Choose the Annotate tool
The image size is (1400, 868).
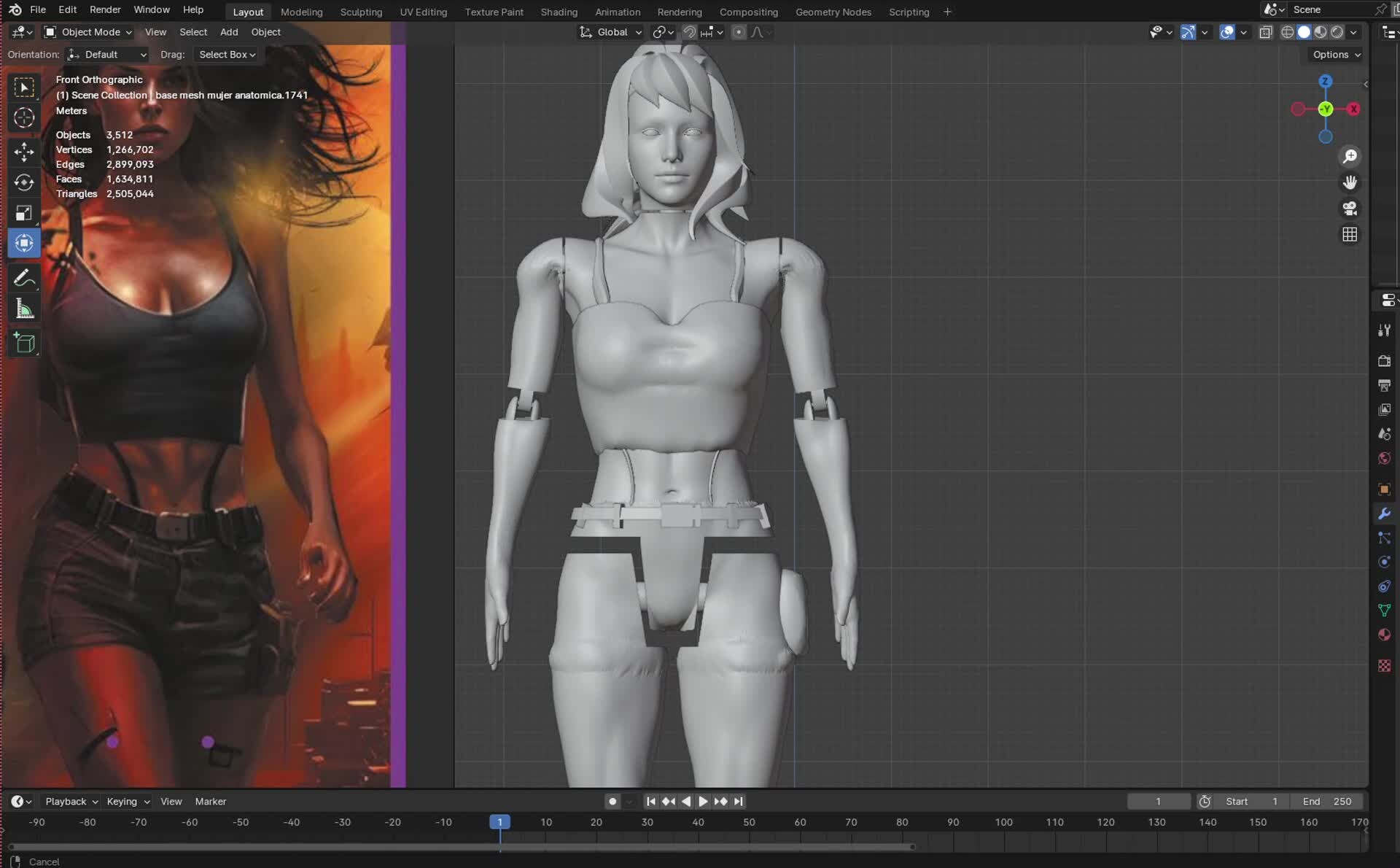click(24, 278)
